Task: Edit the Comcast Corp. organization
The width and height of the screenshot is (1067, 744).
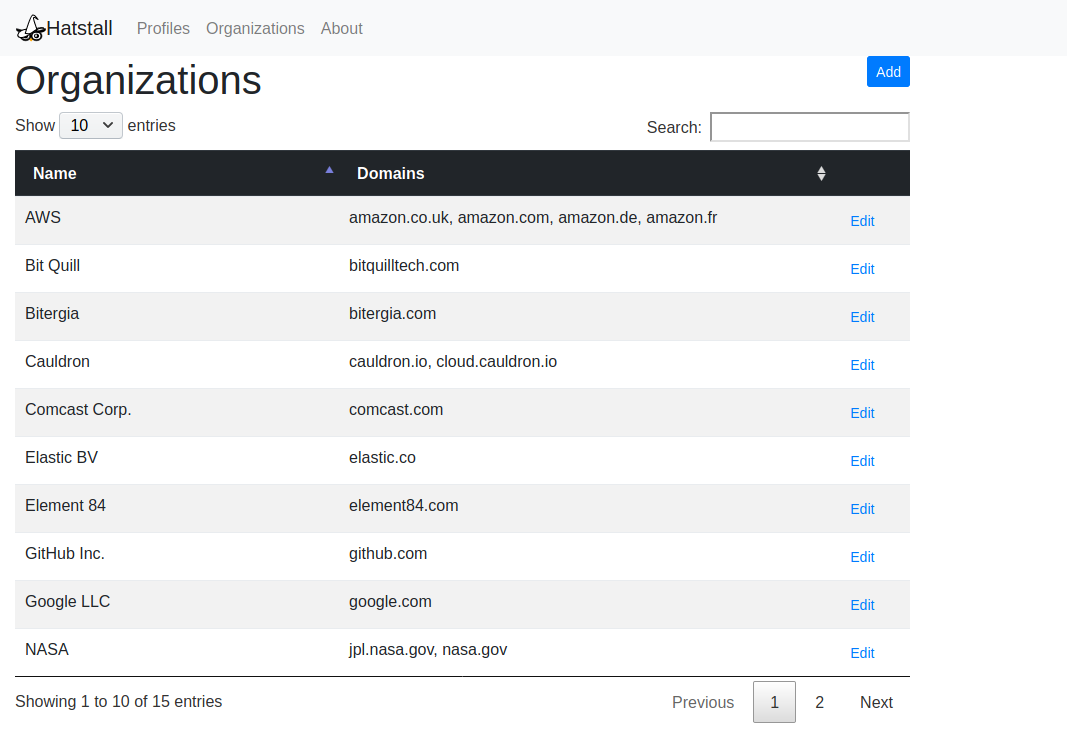Action: (x=862, y=413)
